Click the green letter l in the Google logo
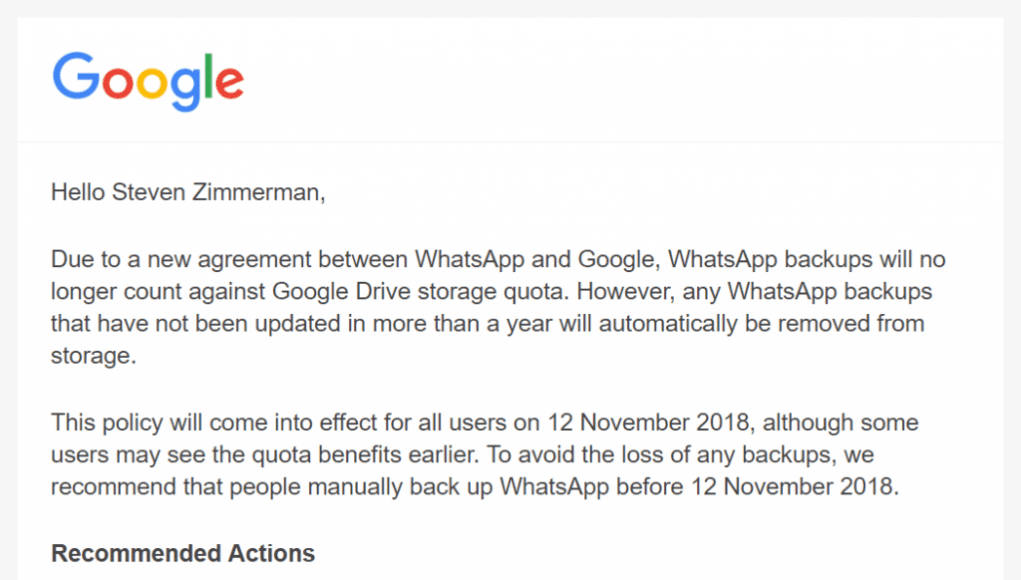The height and width of the screenshot is (580, 1021). 208,76
